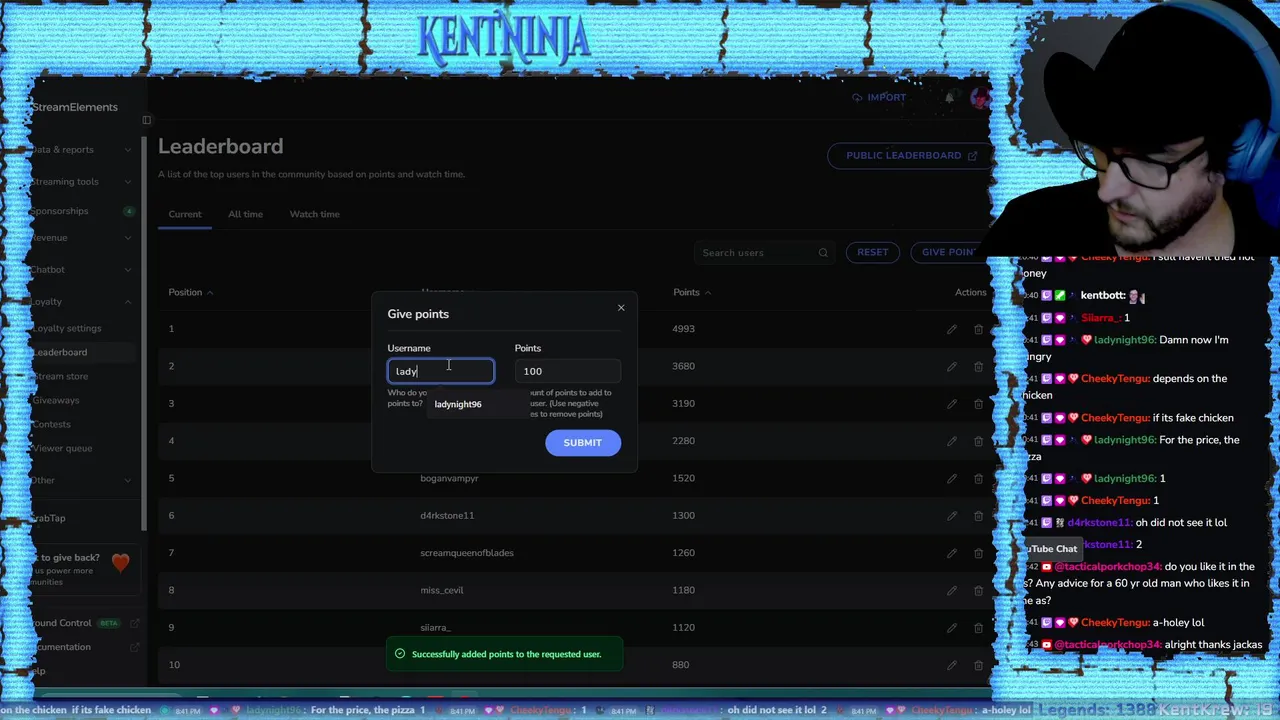Image resolution: width=1280 pixels, height=720 pixels.
Task: Edit the user with 4993 points
Action: [952, 329]
